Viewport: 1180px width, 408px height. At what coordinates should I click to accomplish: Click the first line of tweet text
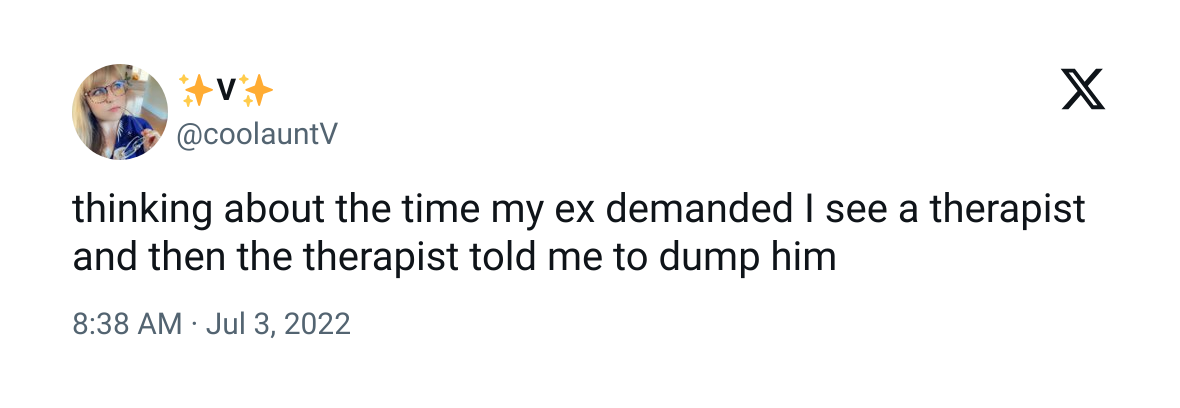(579, 211)
